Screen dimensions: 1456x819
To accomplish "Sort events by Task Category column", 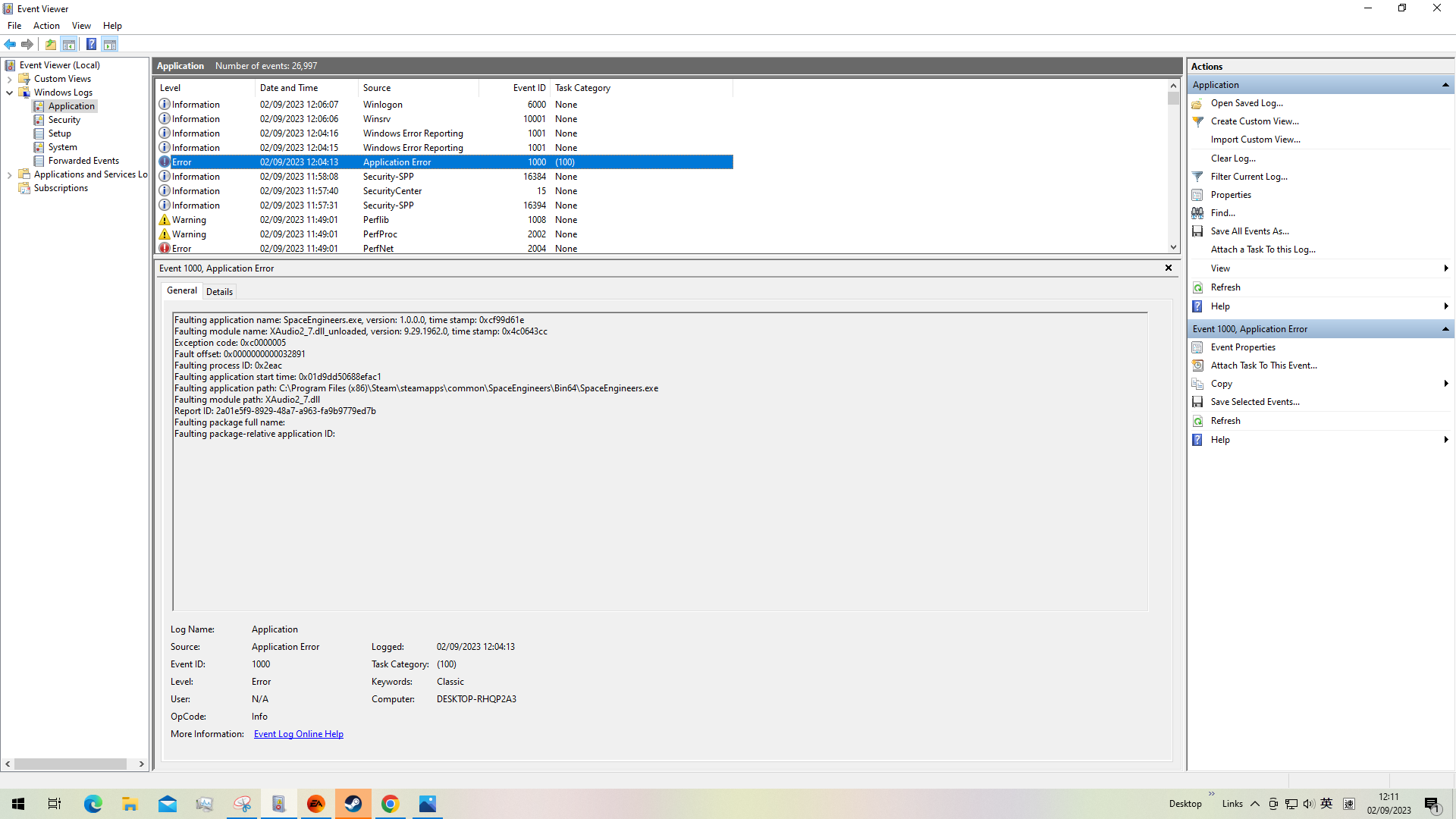I will tap(642, 88).
